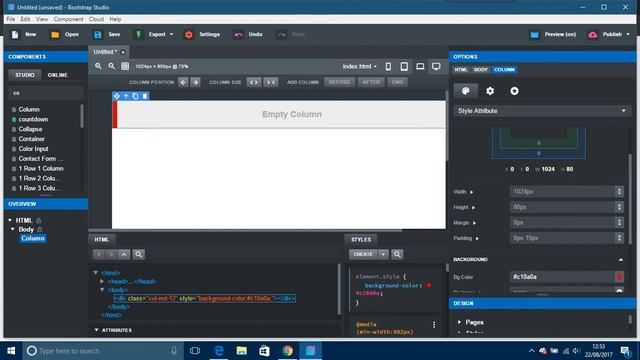
Task: Switch to the Online components tab
Action: click(x=58, y=75)
